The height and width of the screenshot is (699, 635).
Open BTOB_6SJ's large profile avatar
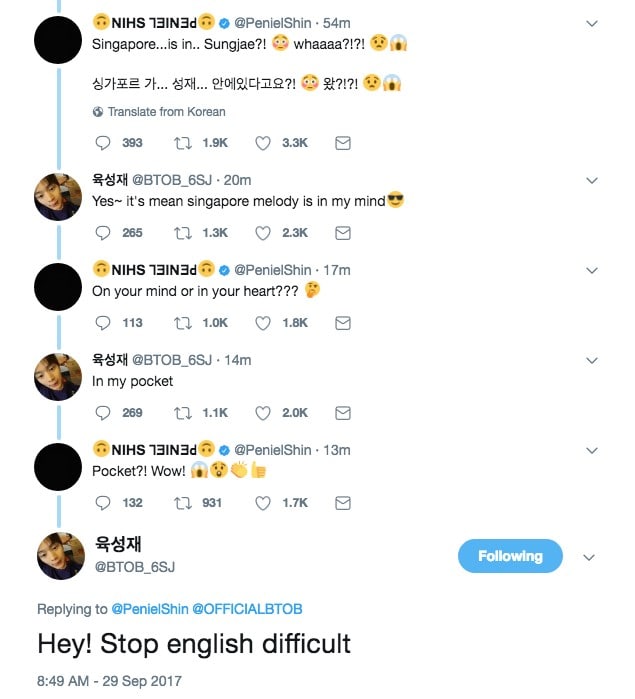(59, 556)
